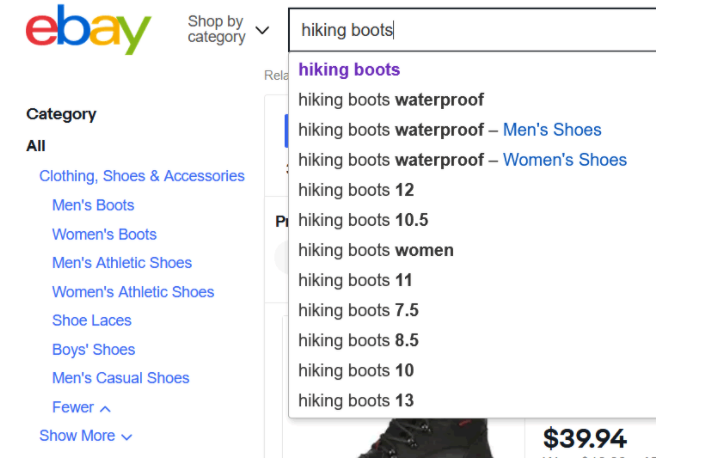
Task: Browse Men's Athletic Shoes category
Action: coord(122,263)
